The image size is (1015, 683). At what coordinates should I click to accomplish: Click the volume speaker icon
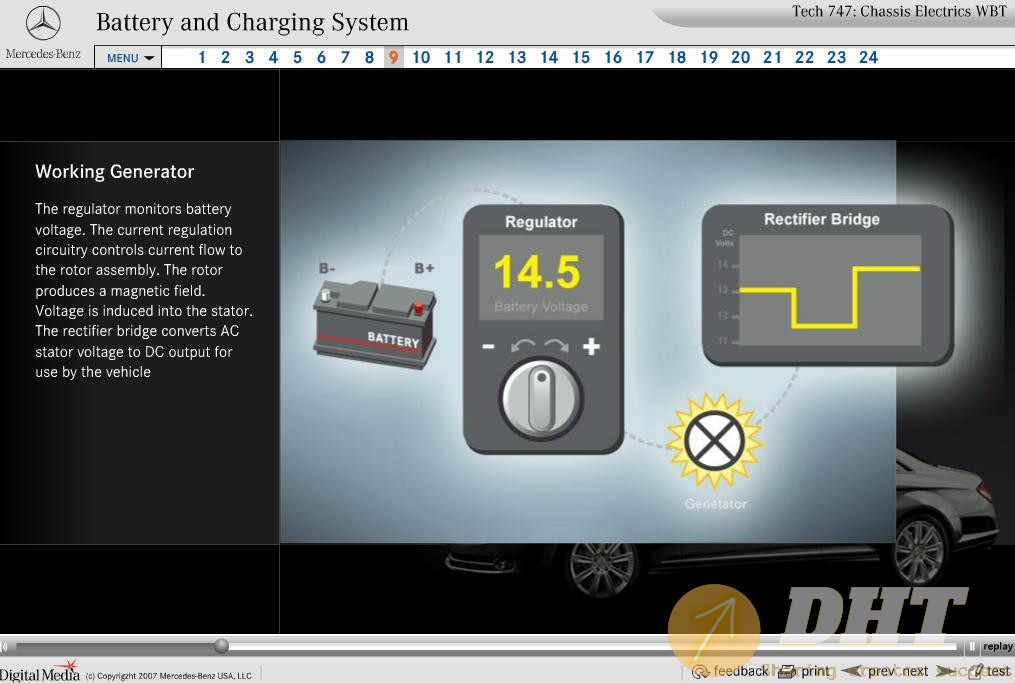5,646
